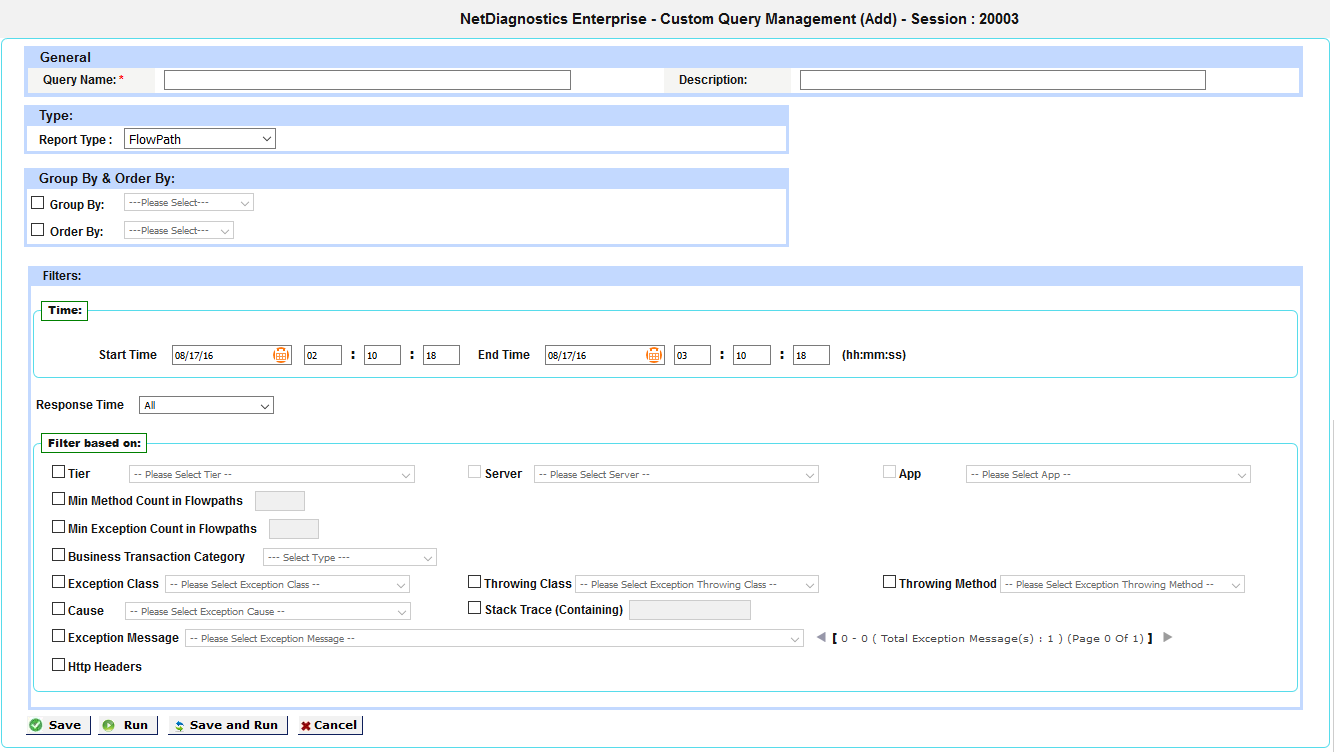
Task: Open Please Select Exception Message dropdown
Action: (x=494, y=638)
